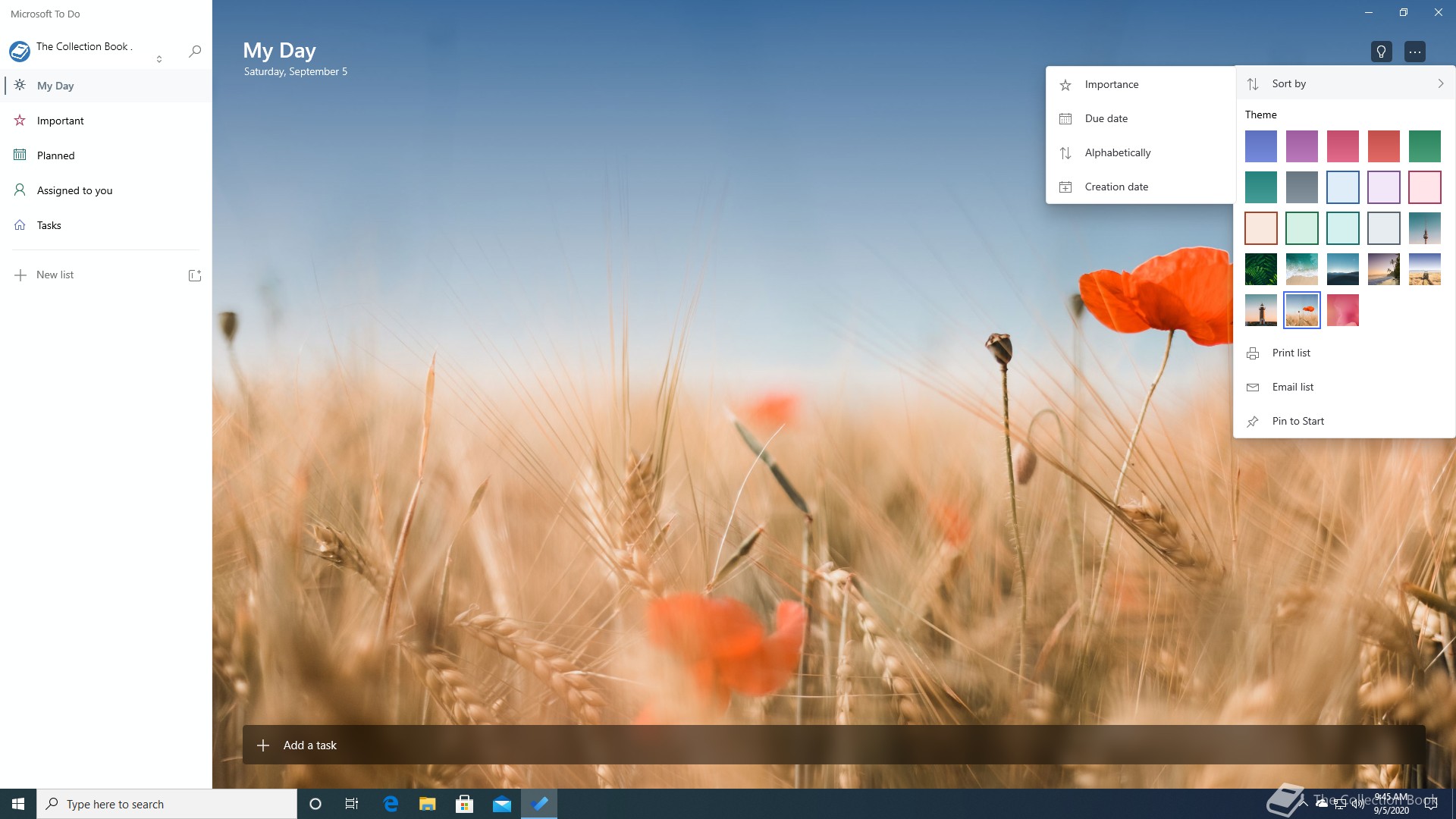The width and height of the screenshot is (1456, 819).
Task: Open the My Day list
Action: [x=106, y=86]
